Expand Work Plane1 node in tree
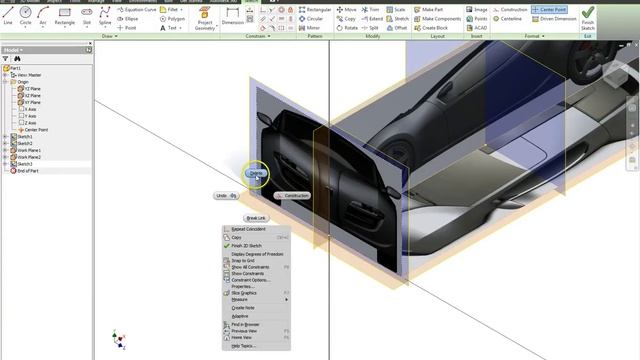640x360 pixels. point(5,150)
